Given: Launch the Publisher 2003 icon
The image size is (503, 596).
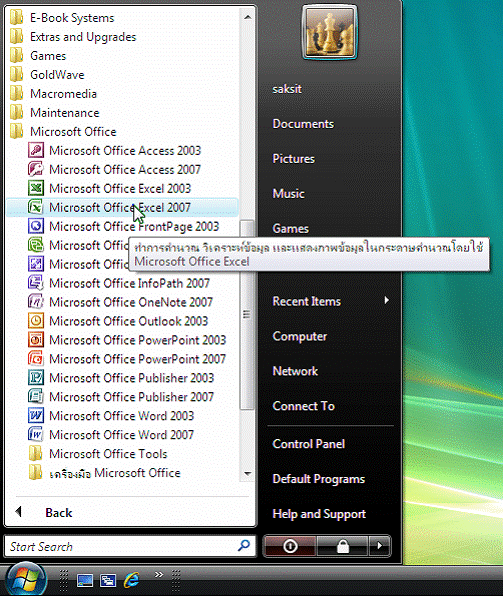Looking at the screenshot, I should [x=36, y=377].
